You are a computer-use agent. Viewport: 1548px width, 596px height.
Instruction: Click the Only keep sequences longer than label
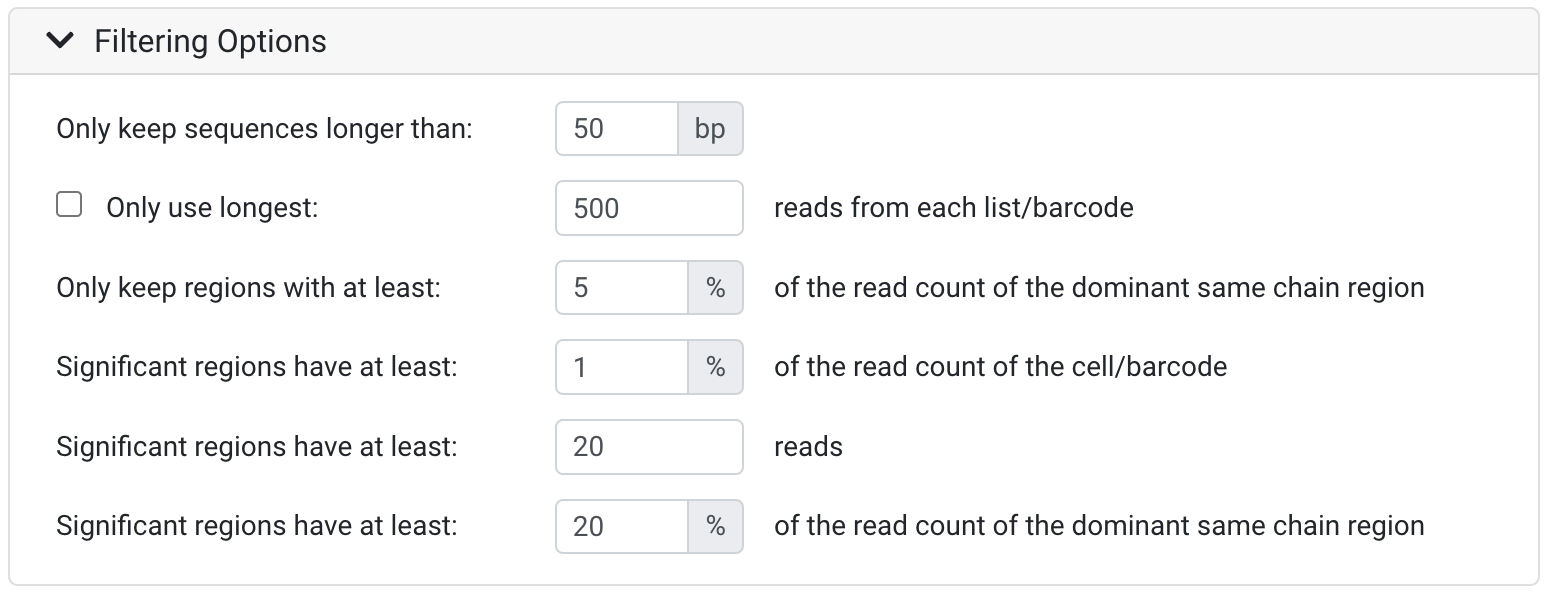coord(264,129)
